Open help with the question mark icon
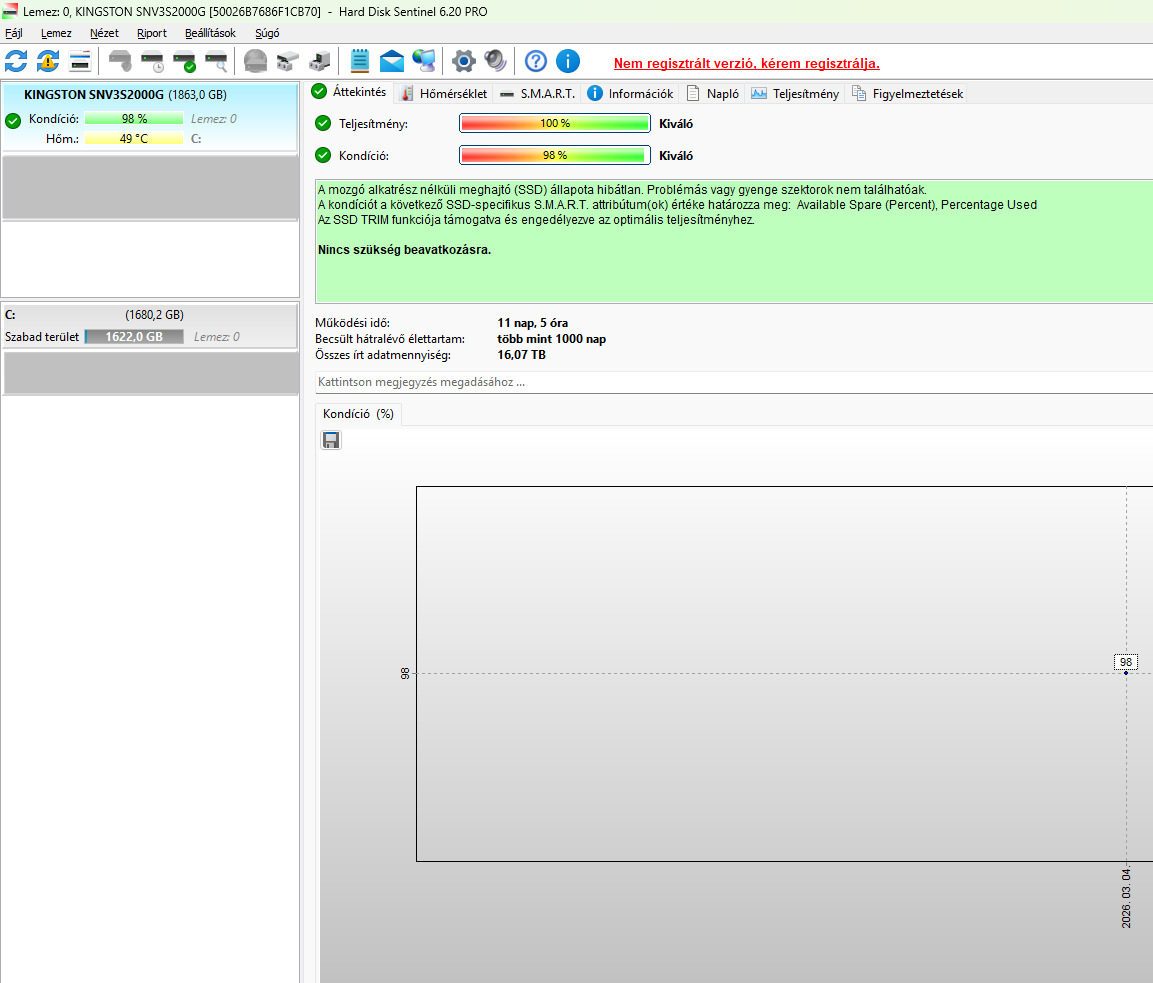 coord(536,61)
